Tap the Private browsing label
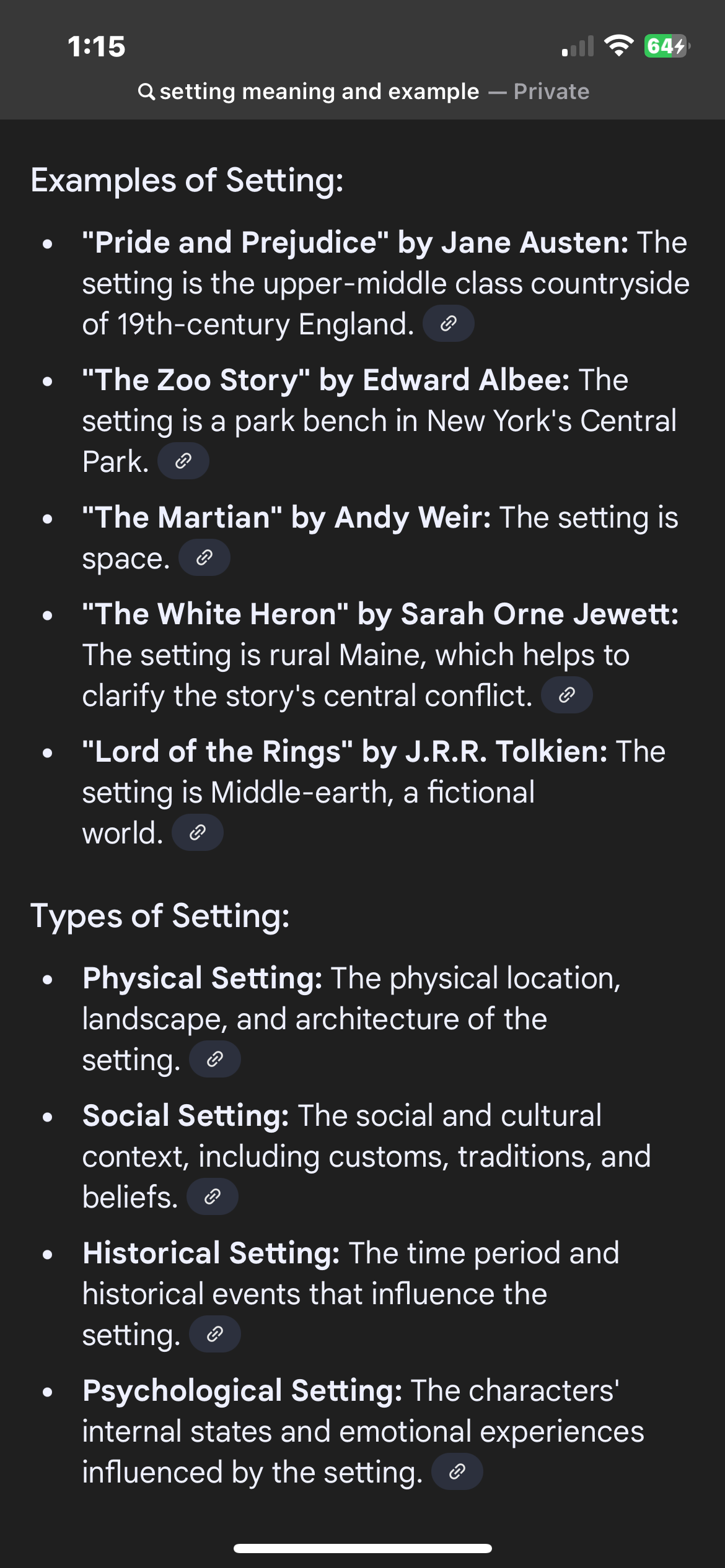Viewport: 725px width, 1568px height. pyautogui.click(x=551, y=92)
